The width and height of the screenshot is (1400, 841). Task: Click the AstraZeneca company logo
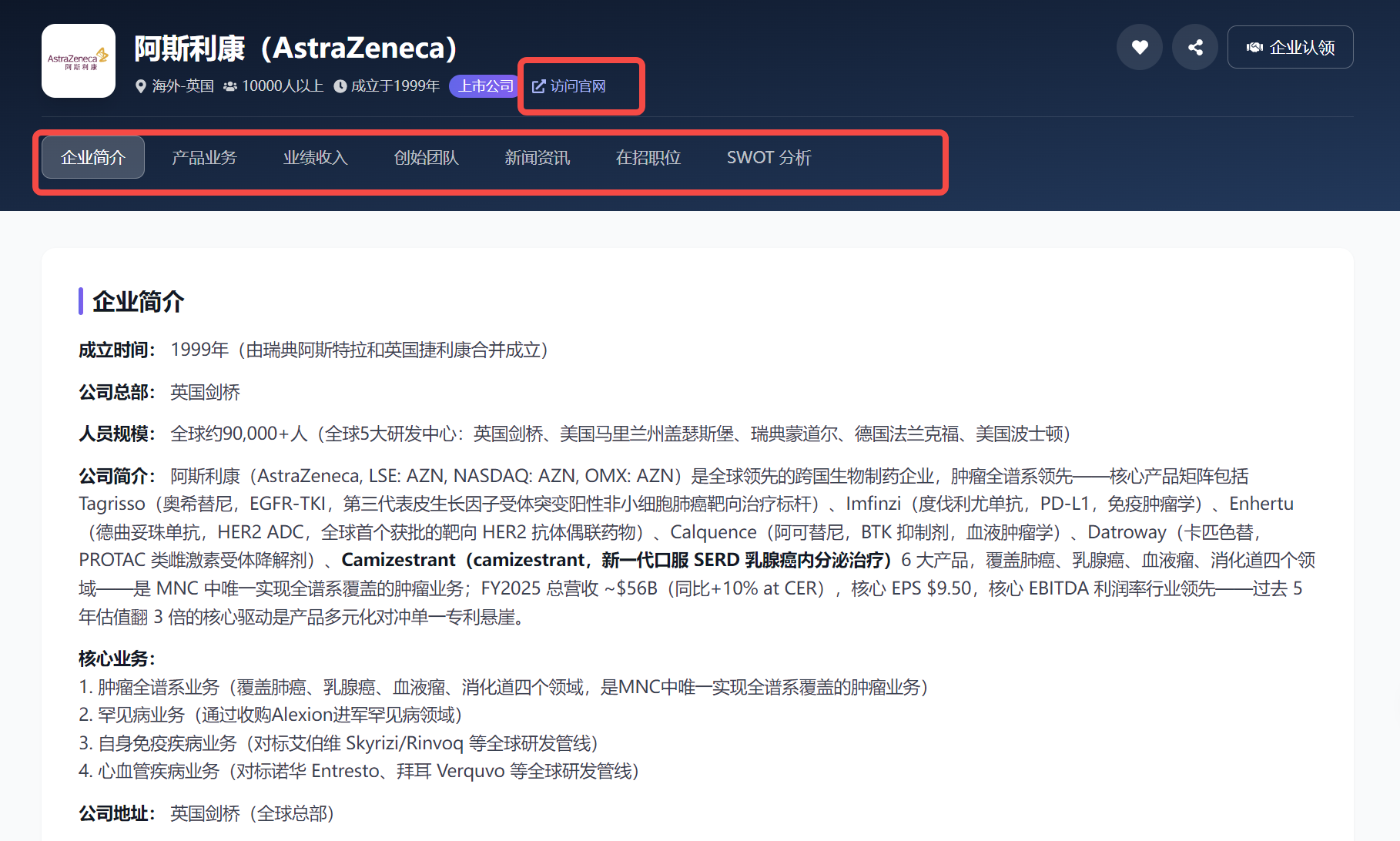pyautogui.click(x=79, y=61)
